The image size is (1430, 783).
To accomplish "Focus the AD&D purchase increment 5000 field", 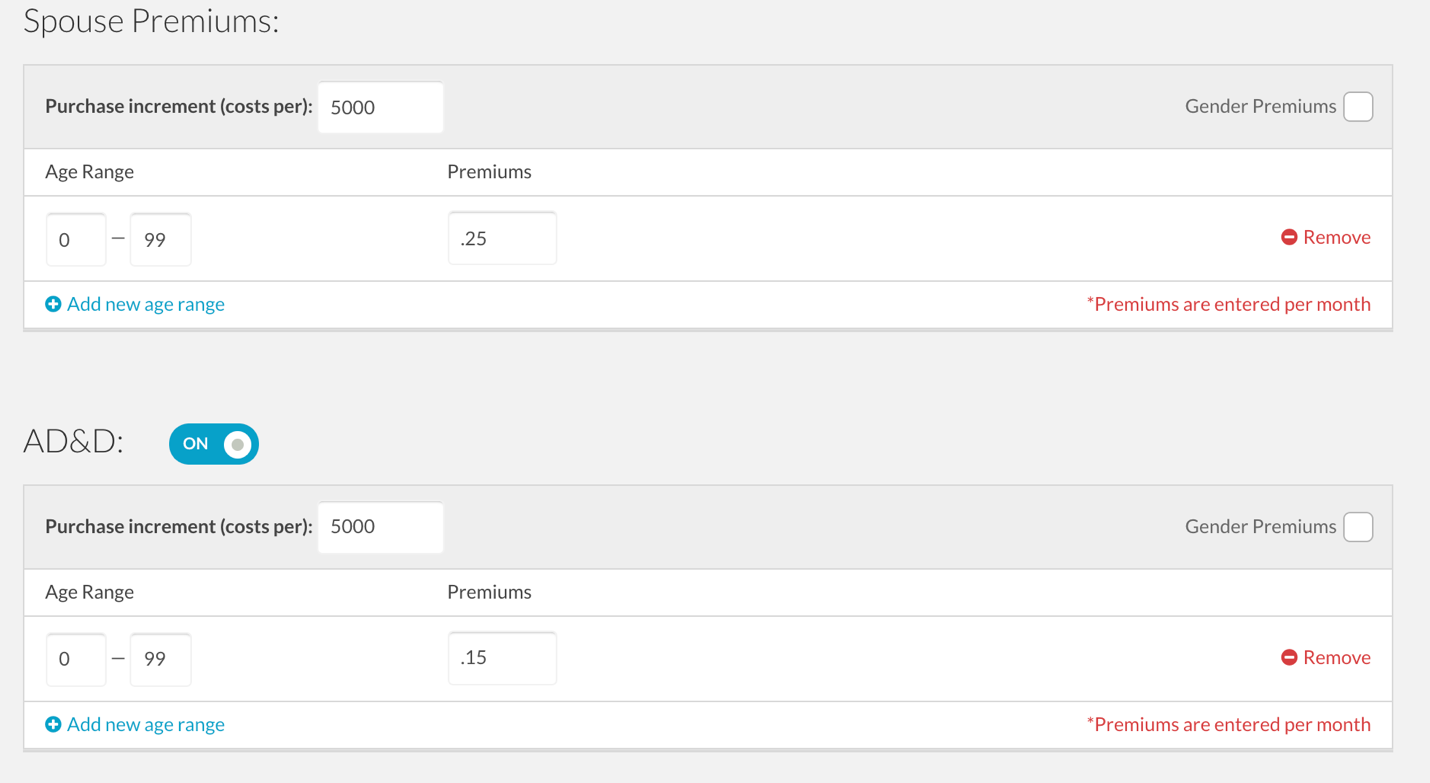I will tap(380, 527).
